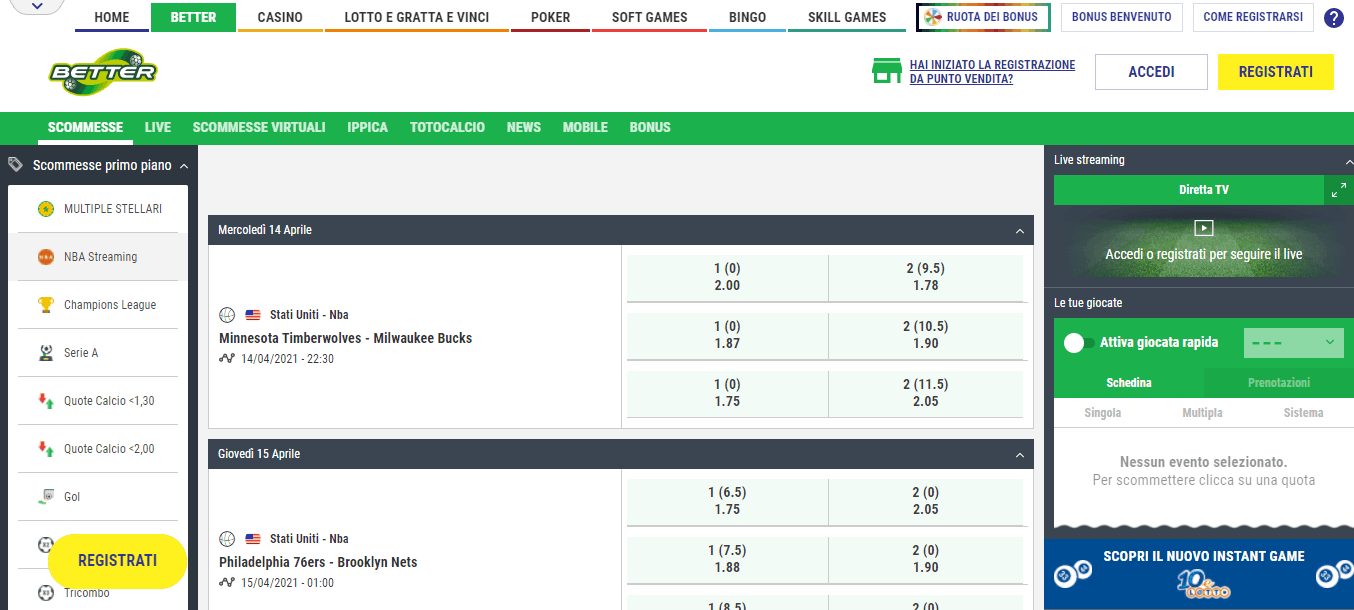Open the HOME top menu
This screenshot has height=610, width=1354.
coord(112,17)
